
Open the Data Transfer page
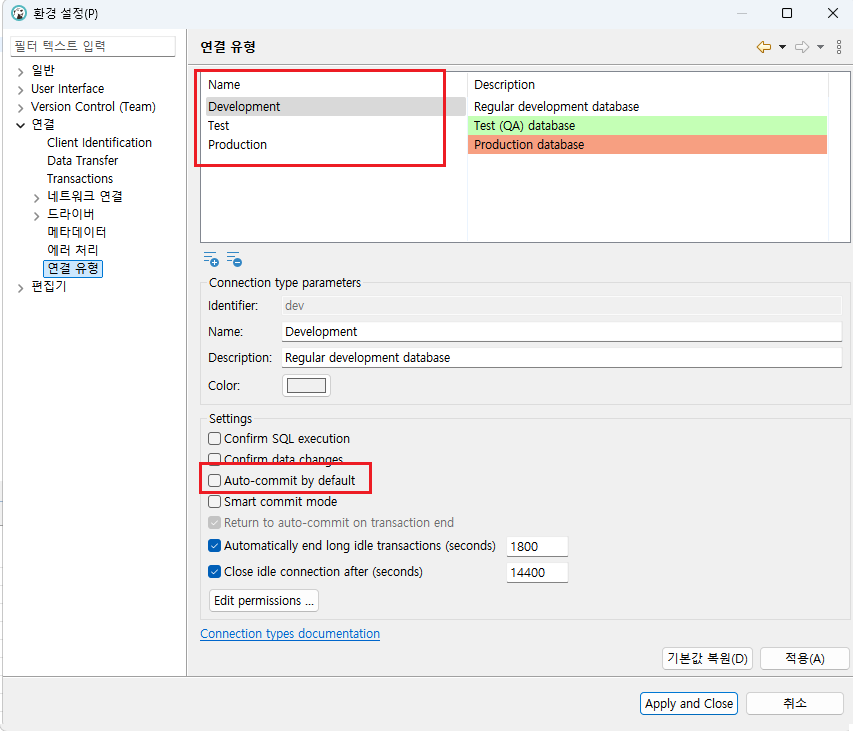click(x=82, y=160)
